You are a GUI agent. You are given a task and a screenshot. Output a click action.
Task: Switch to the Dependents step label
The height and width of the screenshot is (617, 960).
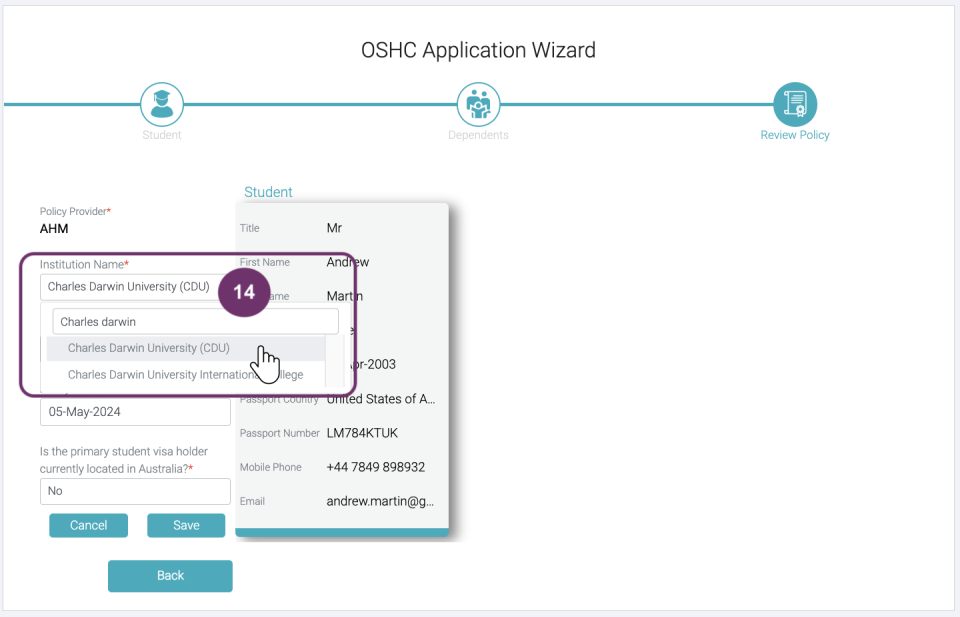click(478, 135)
